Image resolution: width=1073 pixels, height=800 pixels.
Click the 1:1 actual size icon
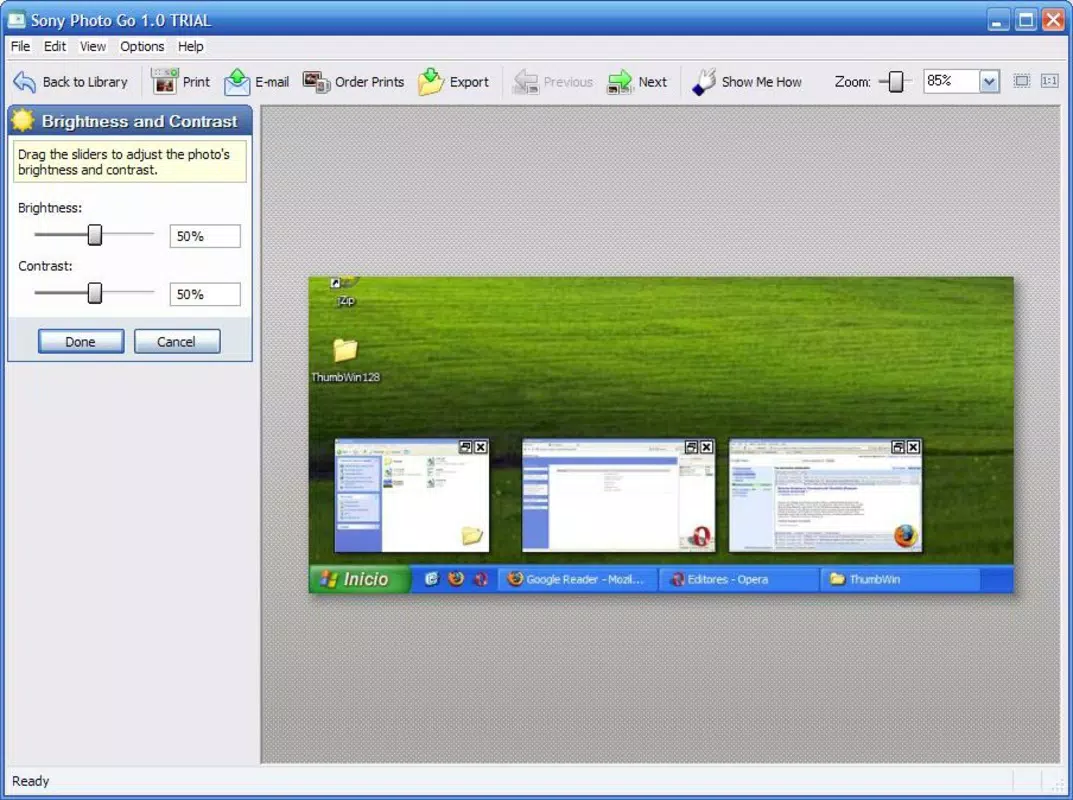[x=1050, y=81]
